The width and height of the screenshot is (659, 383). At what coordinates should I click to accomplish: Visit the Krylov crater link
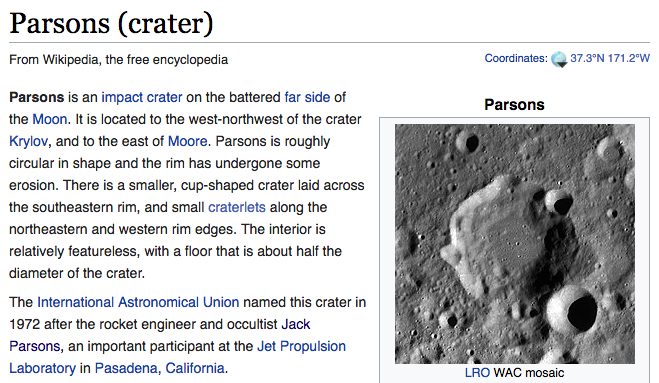(28, 141)
